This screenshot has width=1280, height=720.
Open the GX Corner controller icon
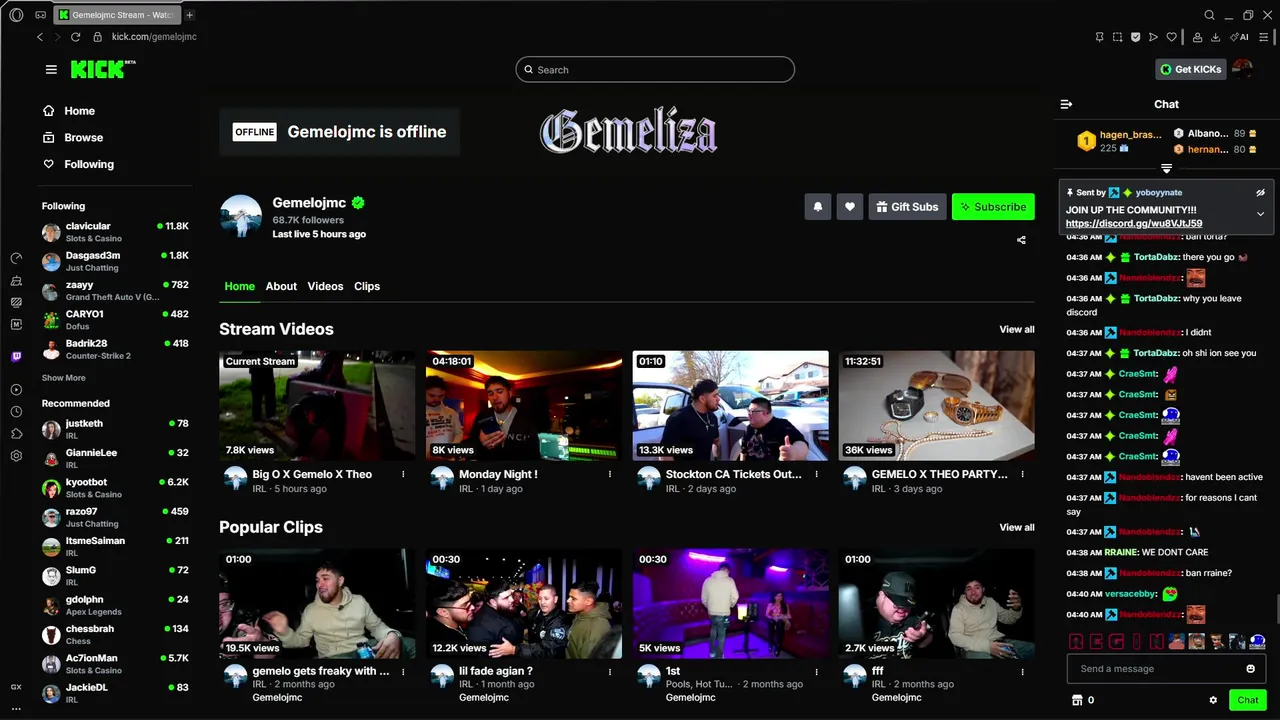[40, 15]
